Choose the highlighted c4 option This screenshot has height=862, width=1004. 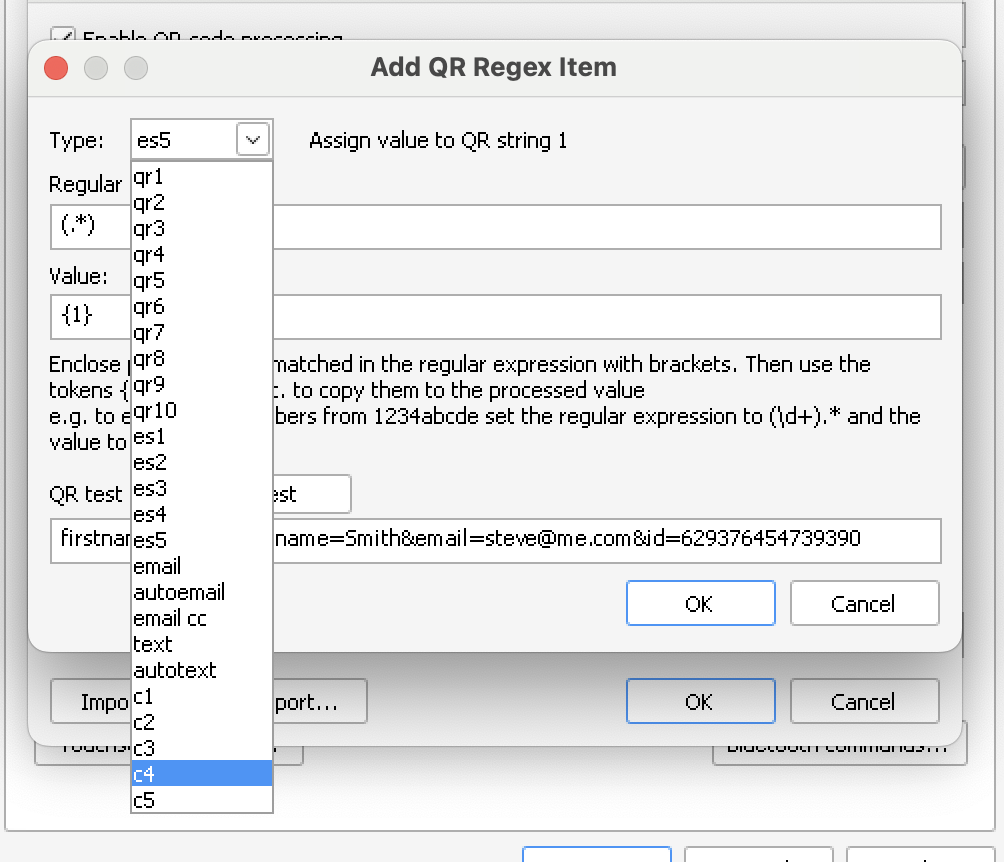click(x=144, y=774)
